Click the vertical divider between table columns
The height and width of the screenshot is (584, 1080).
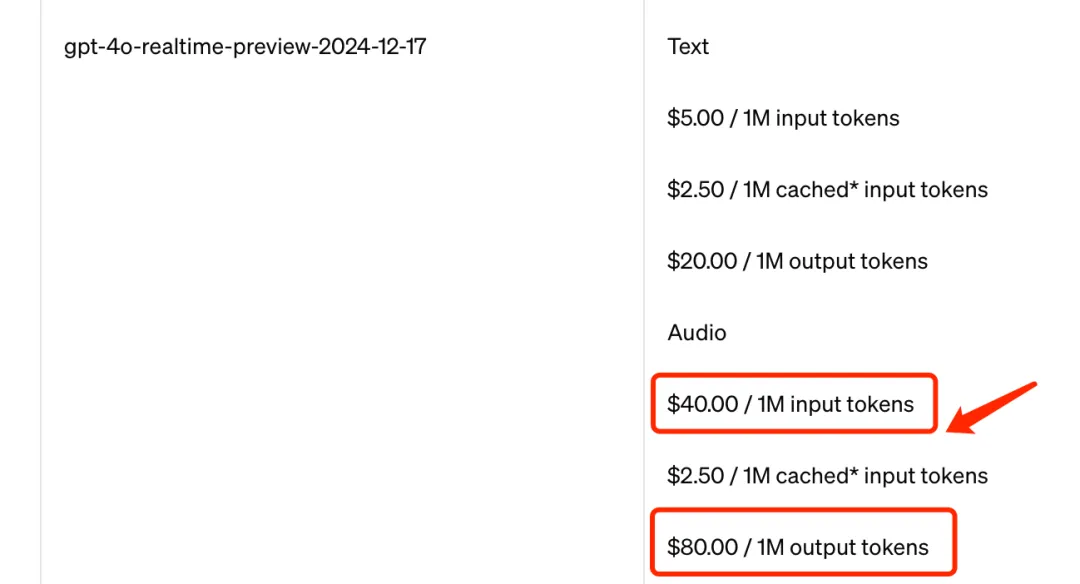pos(644,292)
